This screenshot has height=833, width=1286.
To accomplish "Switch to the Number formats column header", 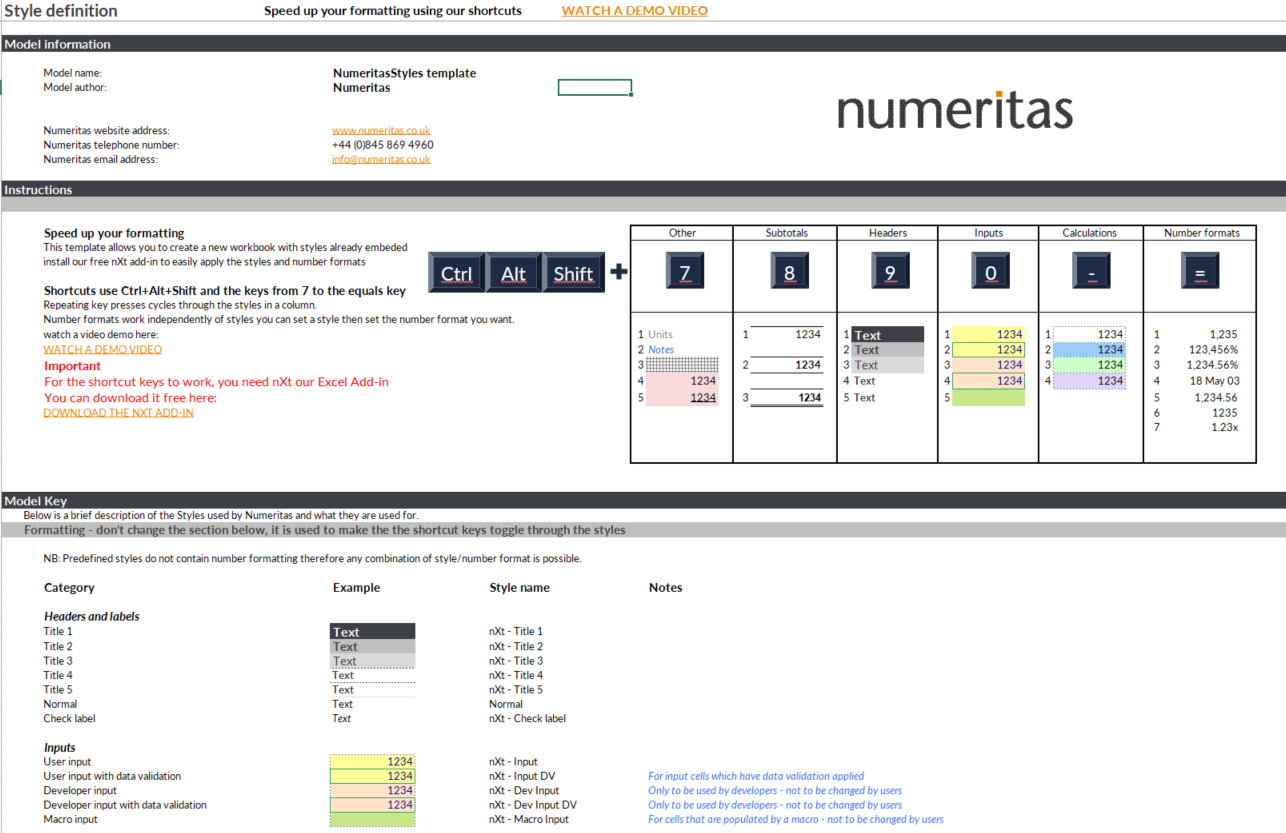I will [x=1200, y=232].
